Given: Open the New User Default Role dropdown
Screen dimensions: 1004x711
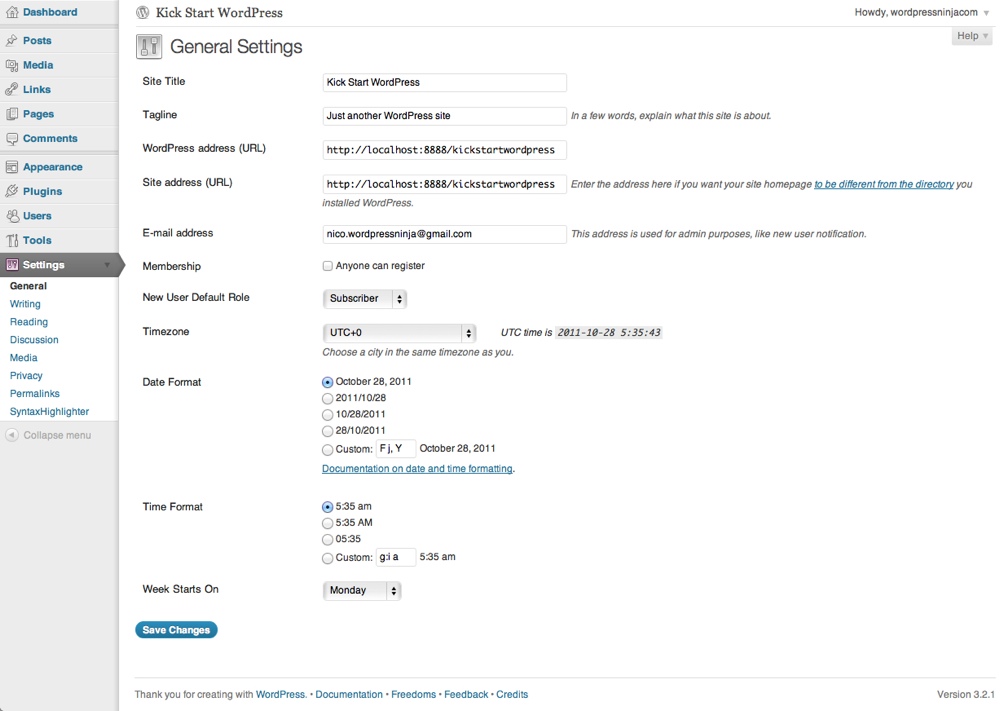Looking at the screenshot, I should point(365,299).
